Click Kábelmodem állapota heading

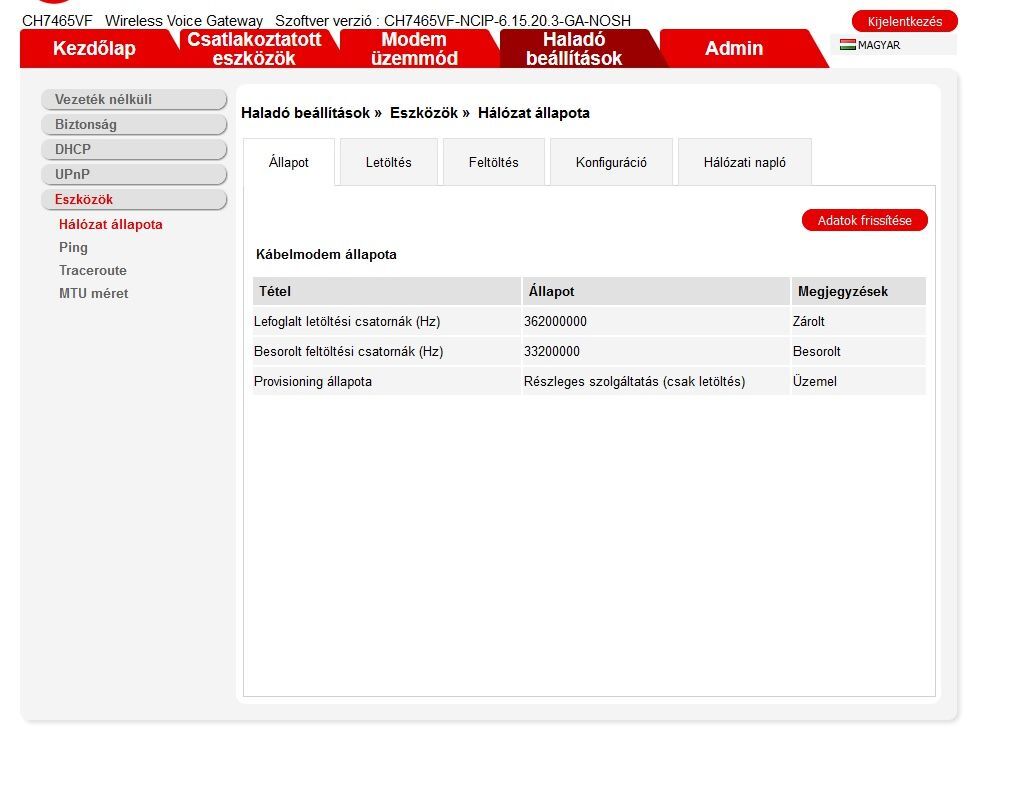(x=326, y=254)
